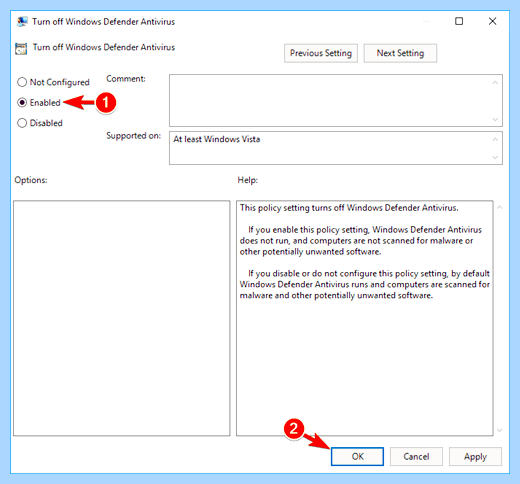Go to Next Setting
Viewport: 520px width, 484px height.
point(400,53)
